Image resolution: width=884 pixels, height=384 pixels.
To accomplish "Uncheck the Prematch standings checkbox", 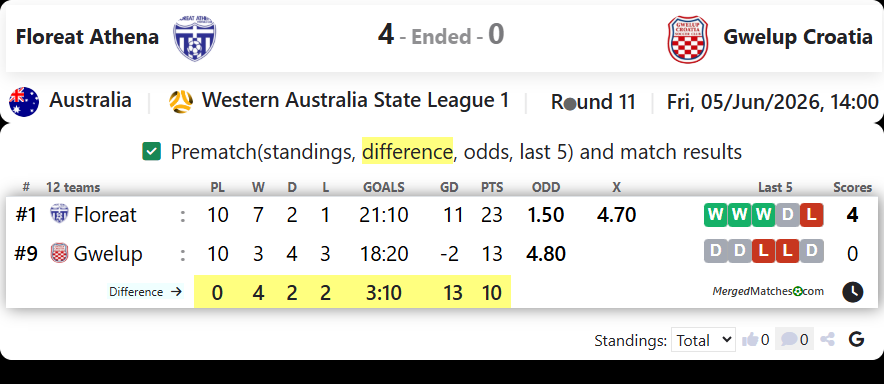I will (x=152, y=152).
